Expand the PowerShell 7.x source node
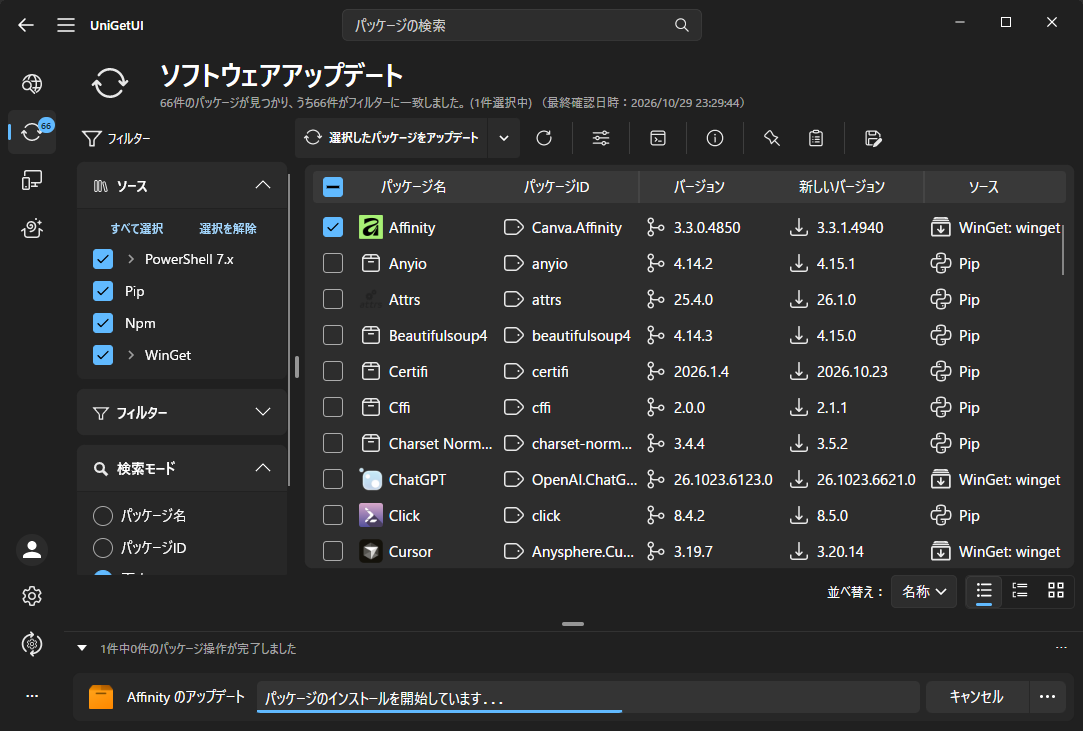This screenshot has height=731, width=1083. point(131,259)
